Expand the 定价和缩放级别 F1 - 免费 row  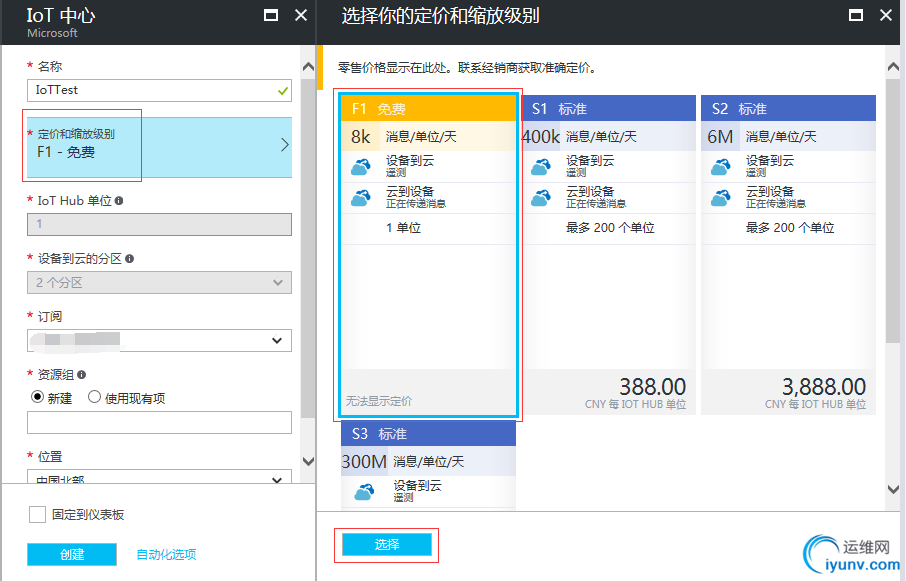[x=159, y=147]
